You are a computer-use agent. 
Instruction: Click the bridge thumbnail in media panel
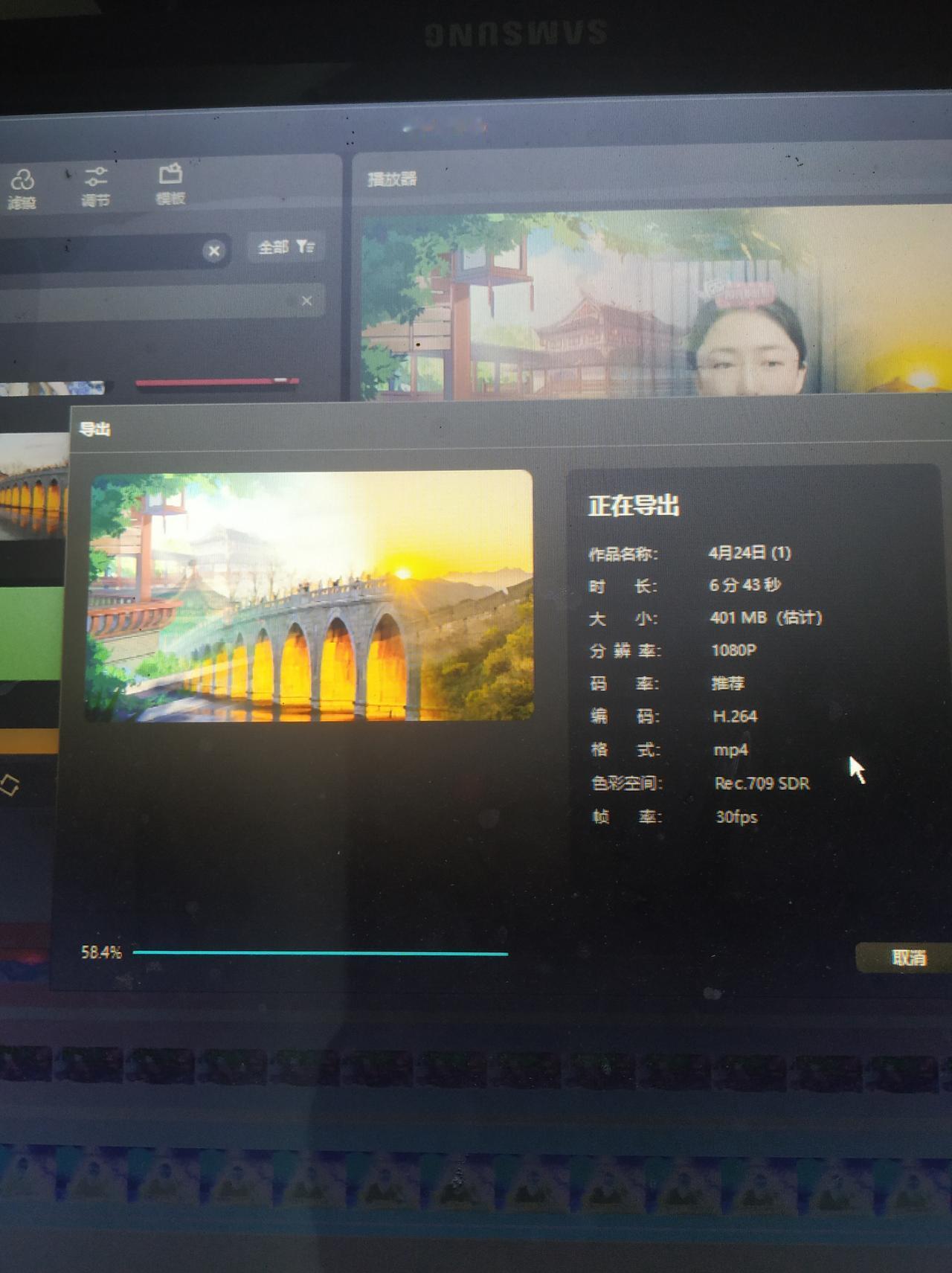(x=33, y=487)
